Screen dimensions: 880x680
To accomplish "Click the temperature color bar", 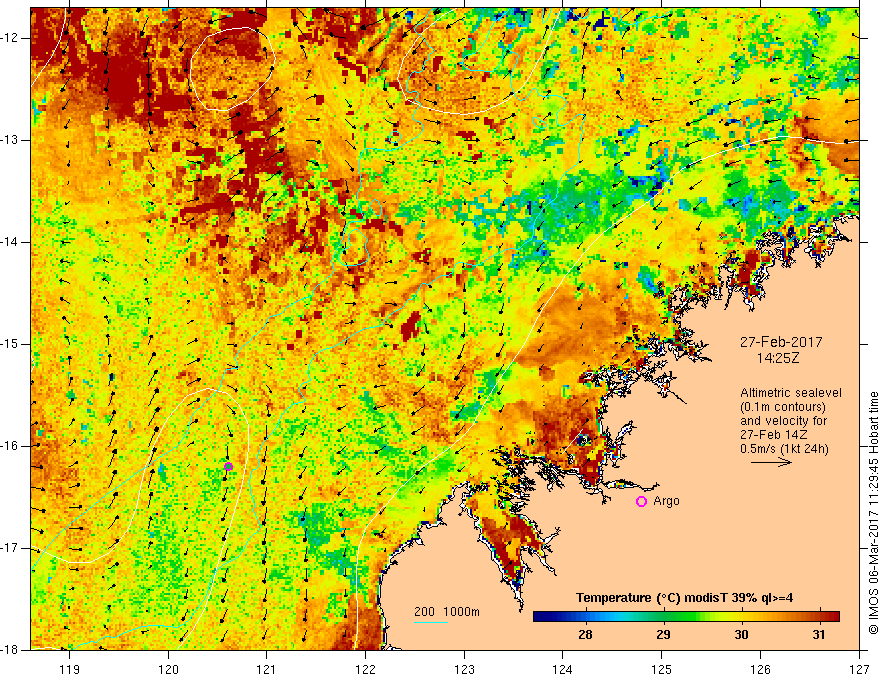I will click(686, 617).
